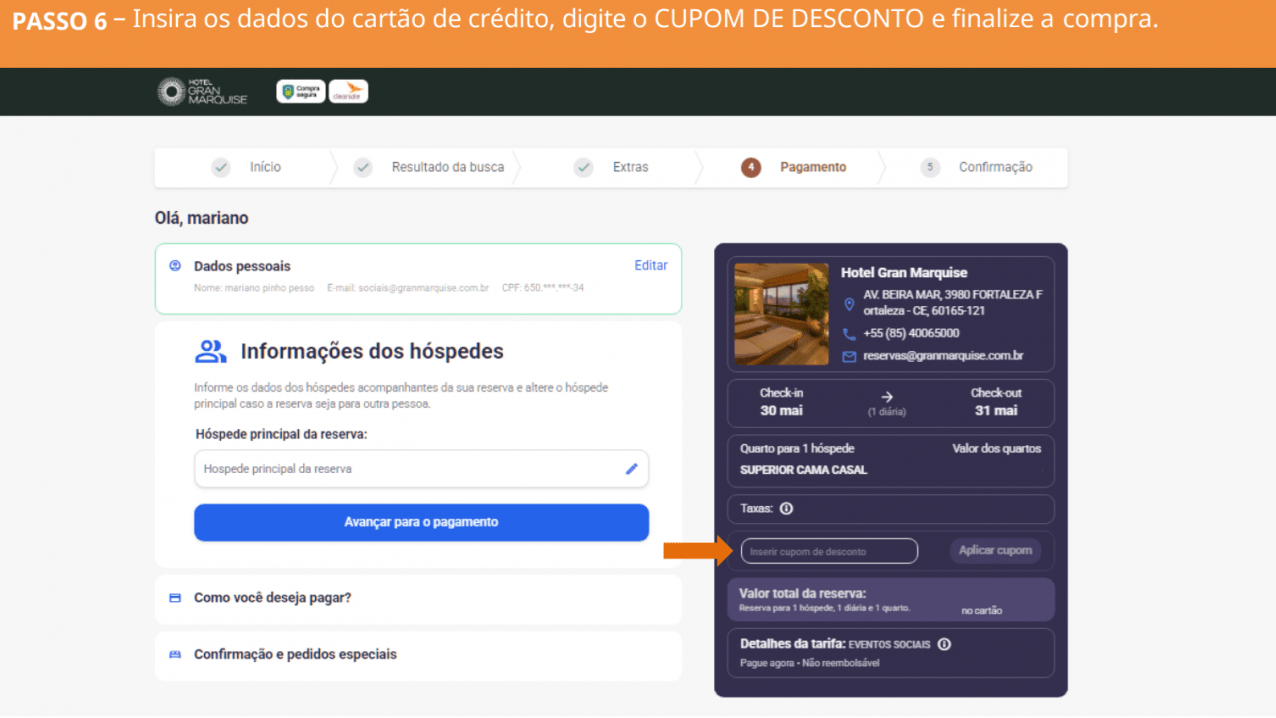Click the pencil edit icon in guest field
The width and height of the screenshot is (1276, 718).
pyautogui.click(x=631, y=468)
